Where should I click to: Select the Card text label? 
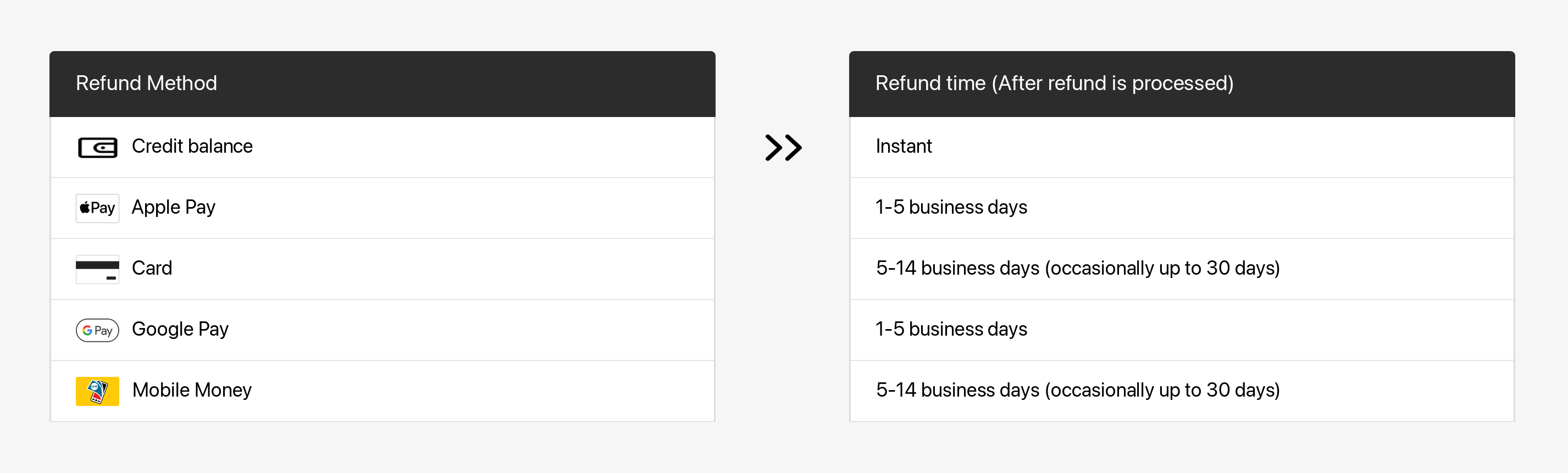click(x=152, y=268)
